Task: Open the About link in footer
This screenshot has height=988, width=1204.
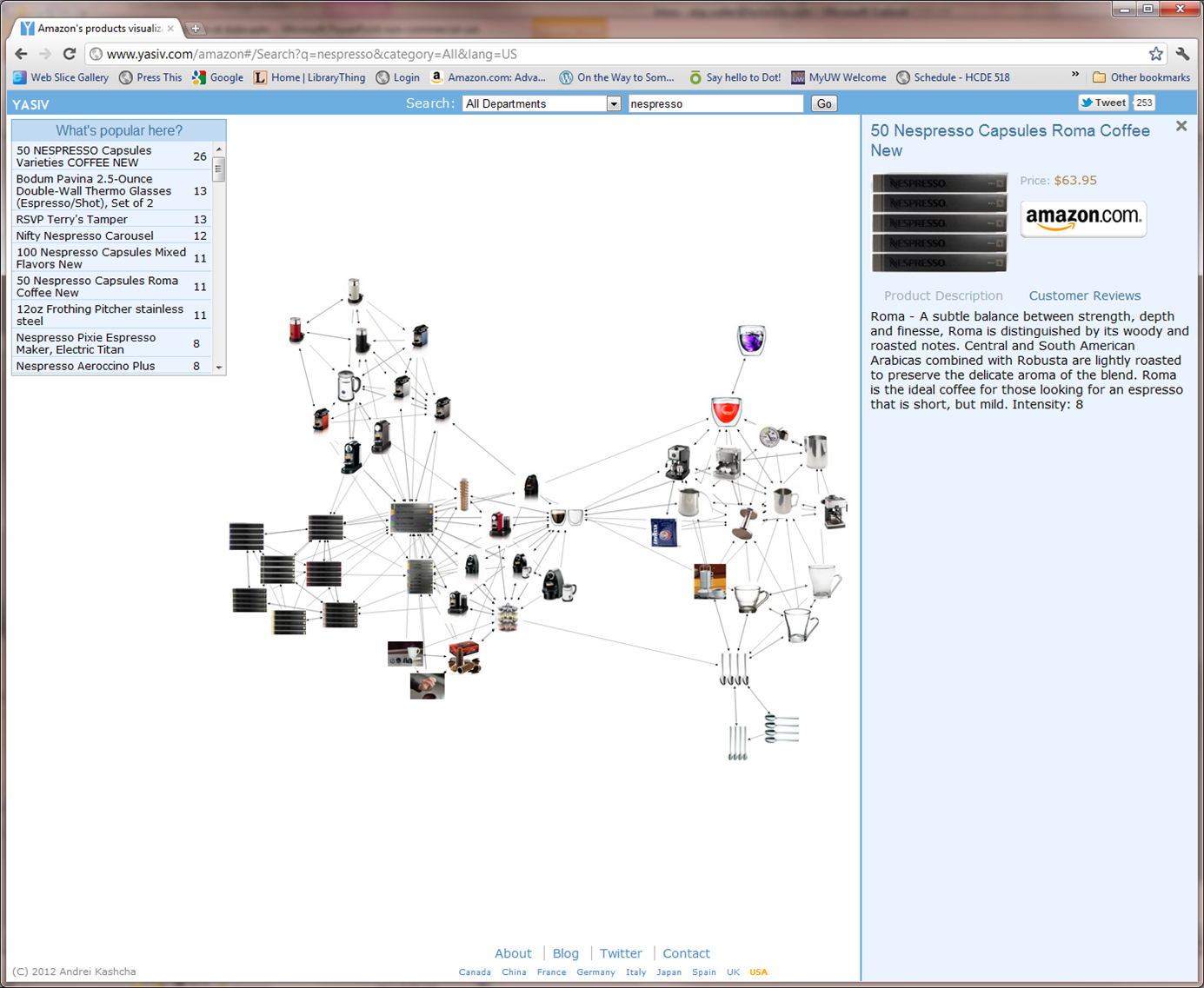Action: tap(513, 953)
